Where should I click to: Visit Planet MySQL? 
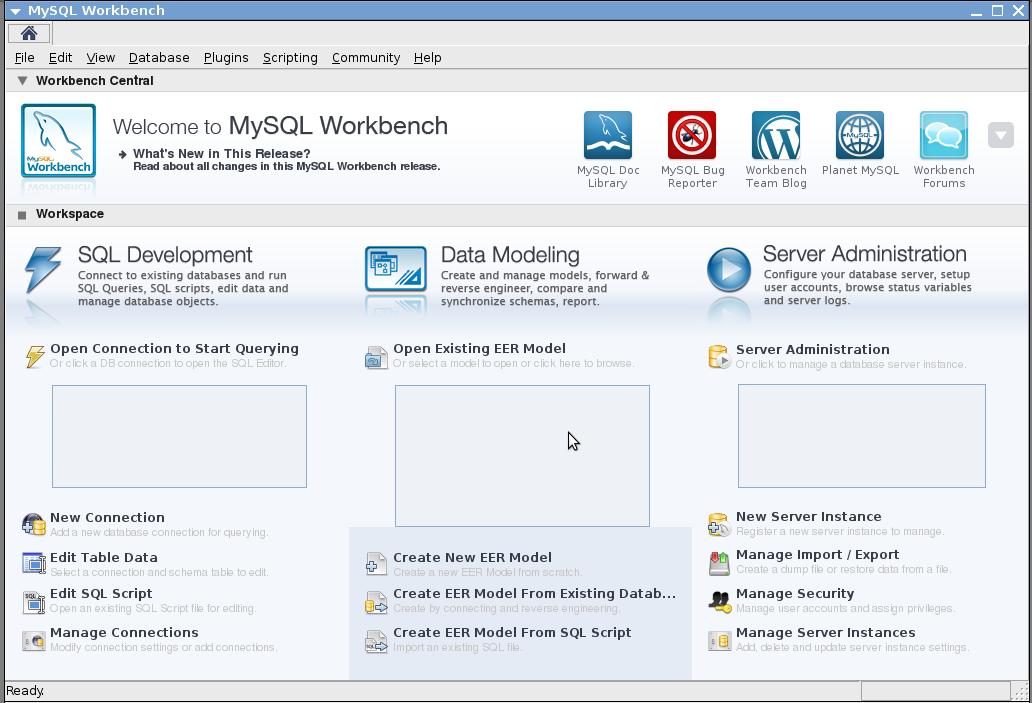(859, 134)
